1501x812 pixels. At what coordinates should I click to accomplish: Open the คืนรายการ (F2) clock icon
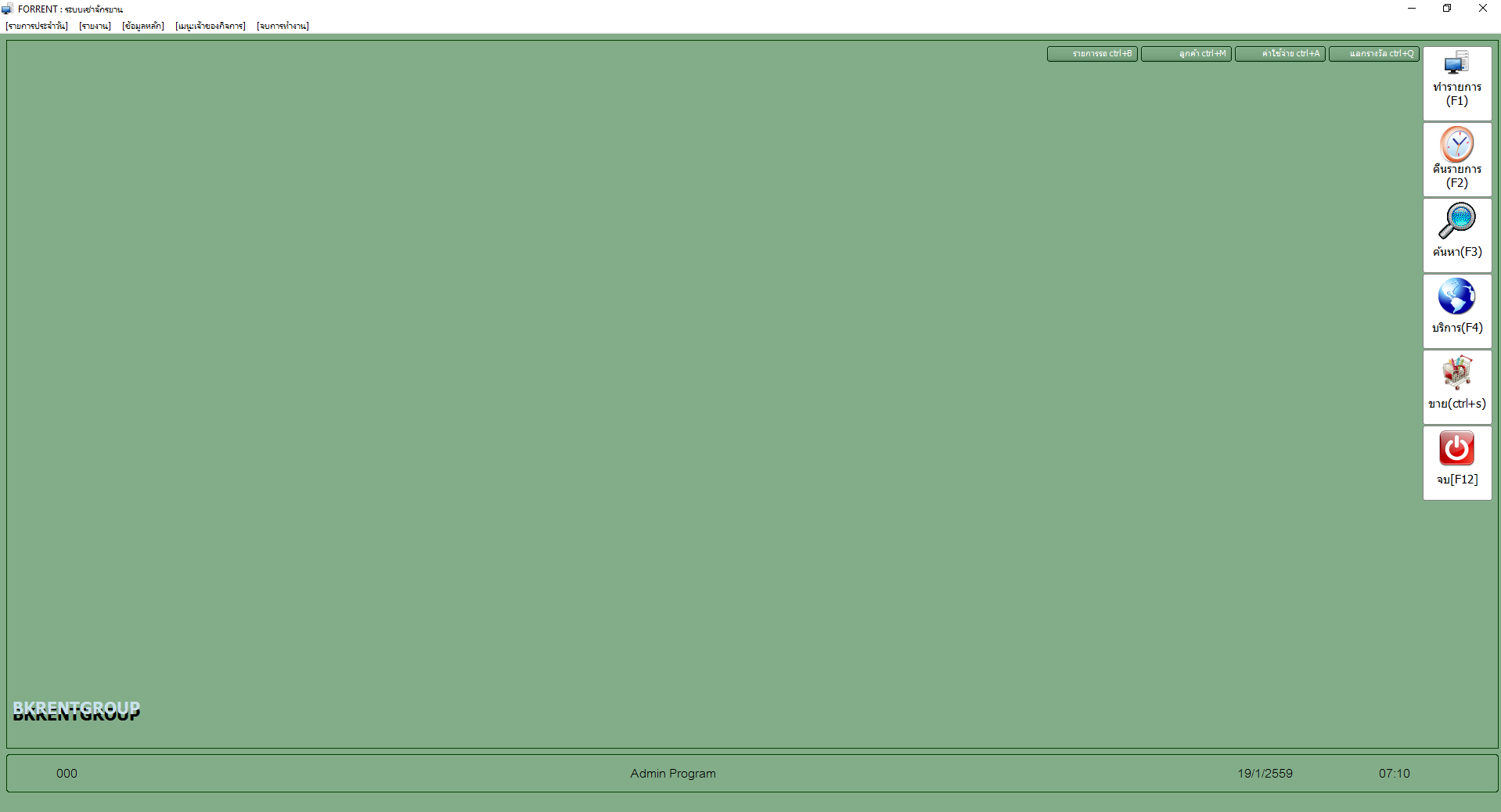point(1456,159)
